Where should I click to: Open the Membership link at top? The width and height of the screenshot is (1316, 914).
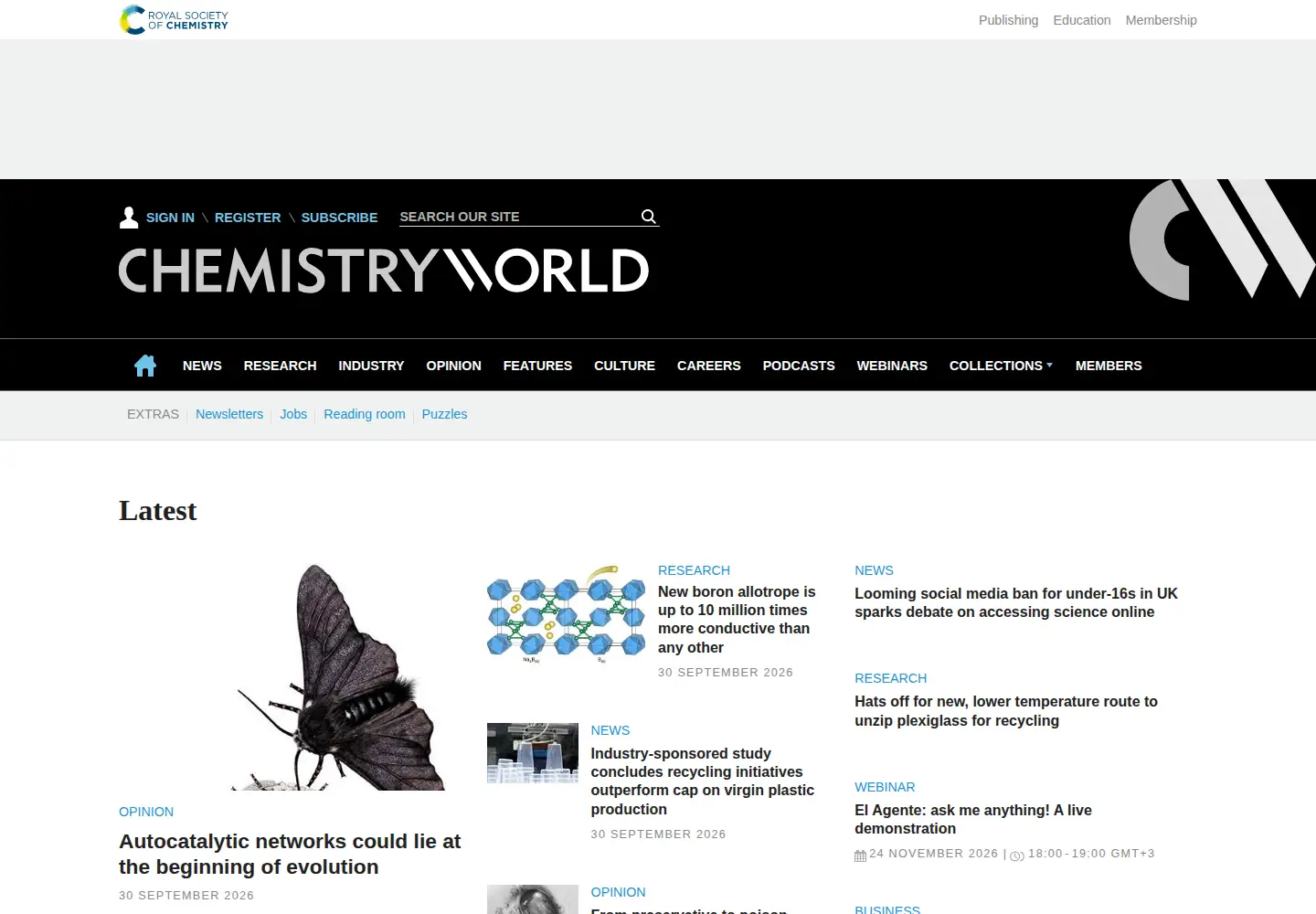click(1161, 20)
